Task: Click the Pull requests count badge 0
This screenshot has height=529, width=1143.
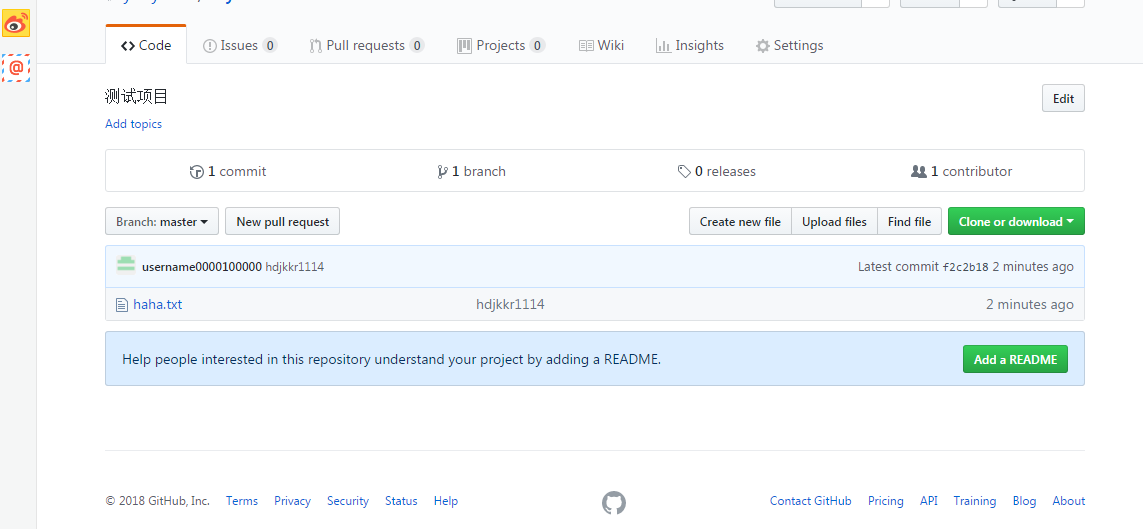Action: (417, 45)
